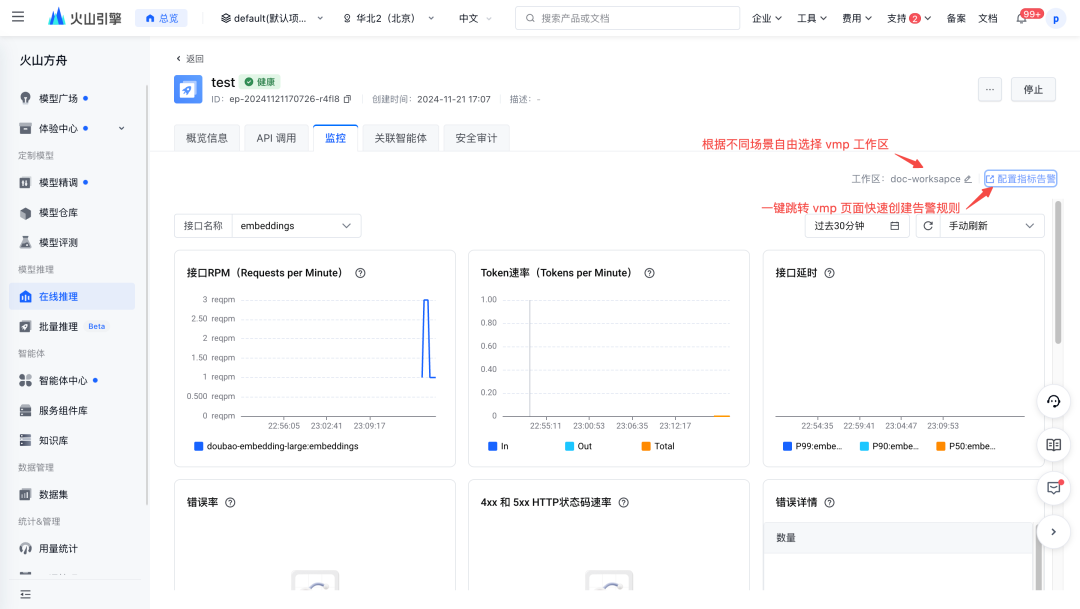Click the help icon next to 接口RPM
The width and height of the screenshot is (1080, 609).
pos(360,273)
